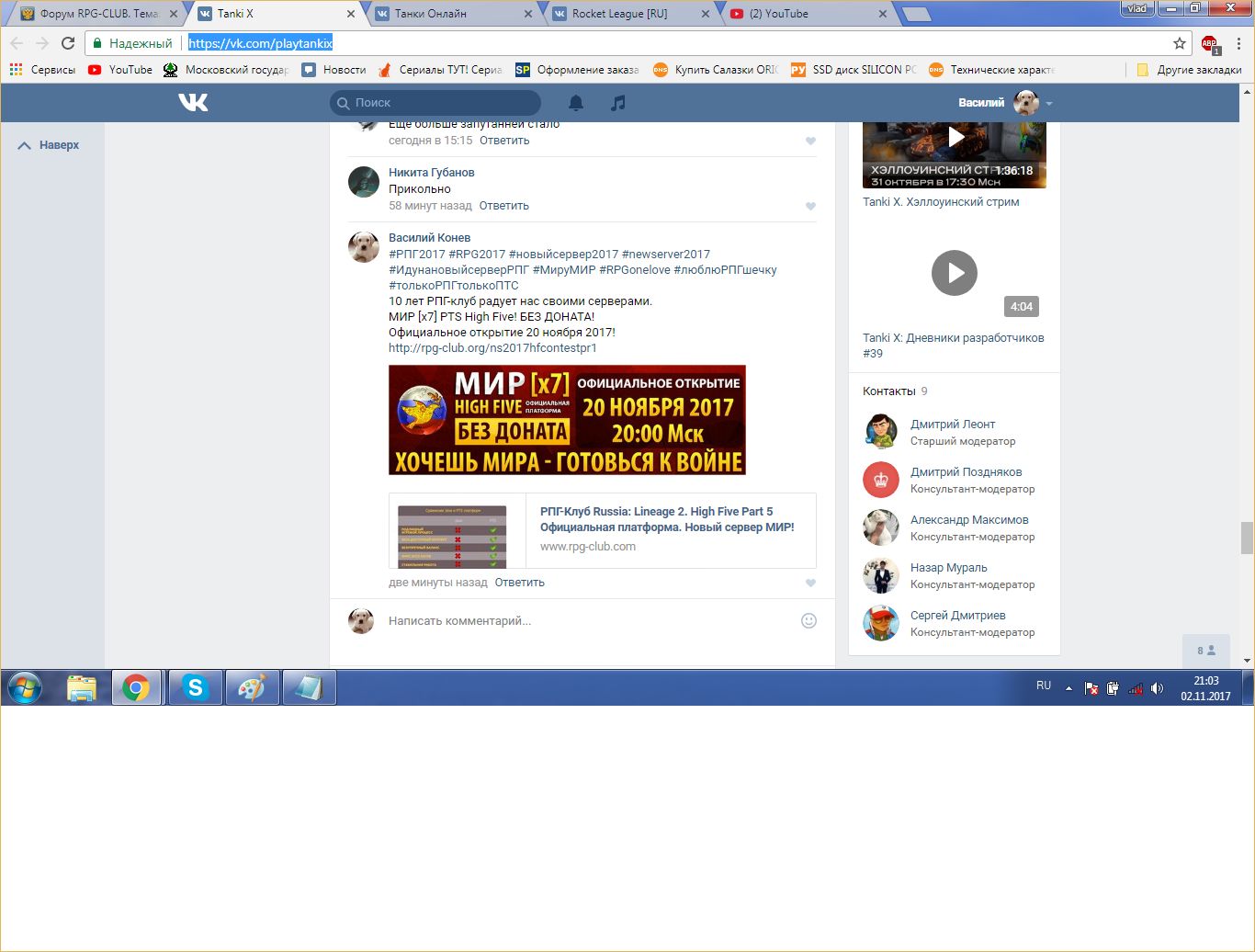Open the VK music note icon
The image size is (1255, 952).
tap(618, 103)
